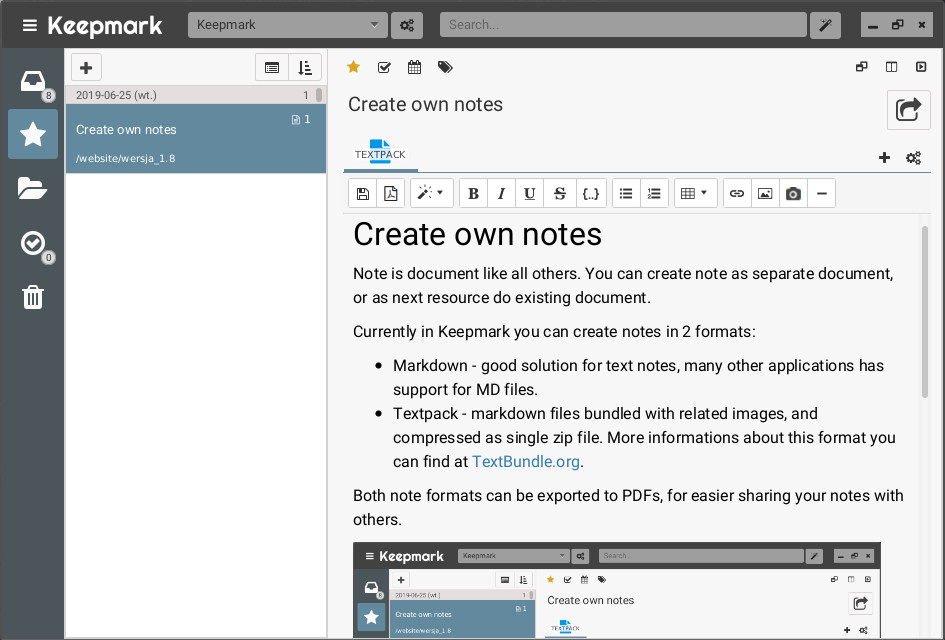Insert a numbered list

654,193
